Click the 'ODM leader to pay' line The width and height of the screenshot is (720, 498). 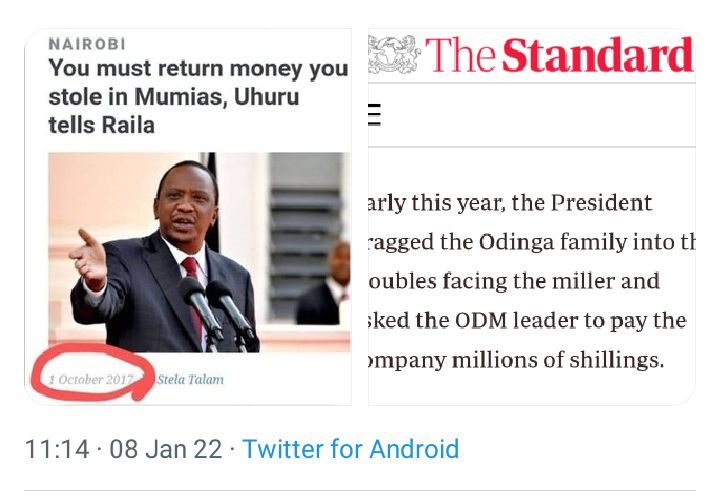click(528, 320)
